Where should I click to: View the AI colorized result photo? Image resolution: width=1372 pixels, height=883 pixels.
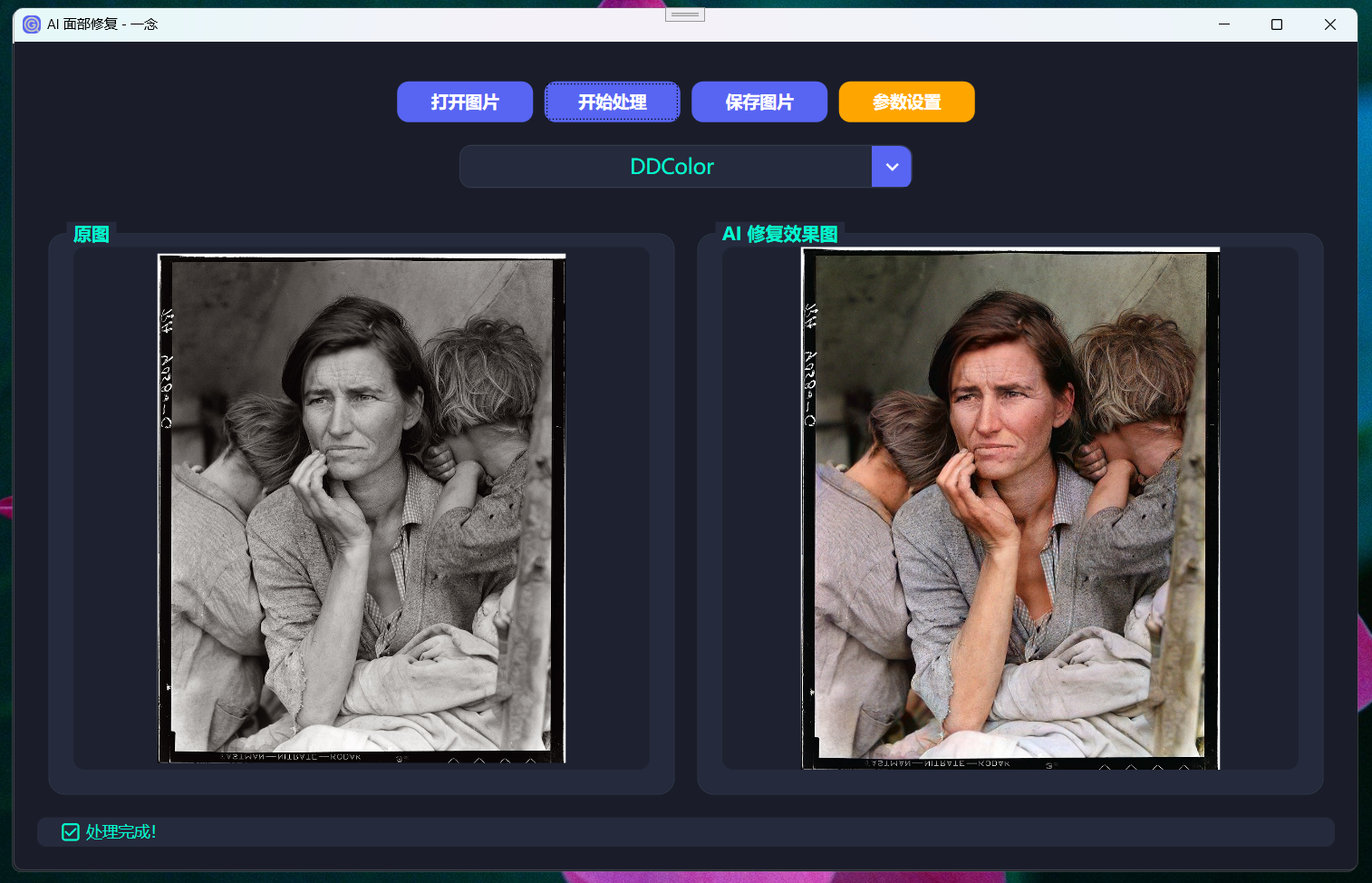[1010, 509]
